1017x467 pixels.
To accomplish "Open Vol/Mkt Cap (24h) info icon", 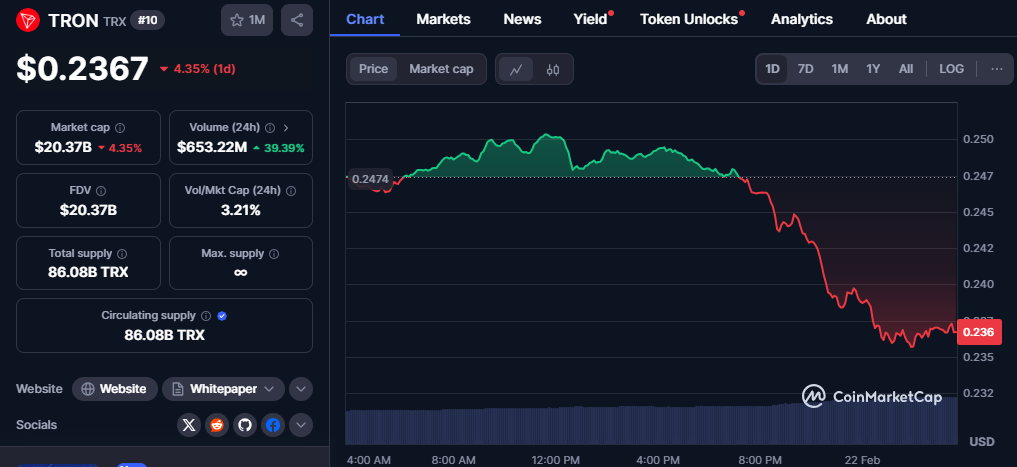I will pos(291,191).
